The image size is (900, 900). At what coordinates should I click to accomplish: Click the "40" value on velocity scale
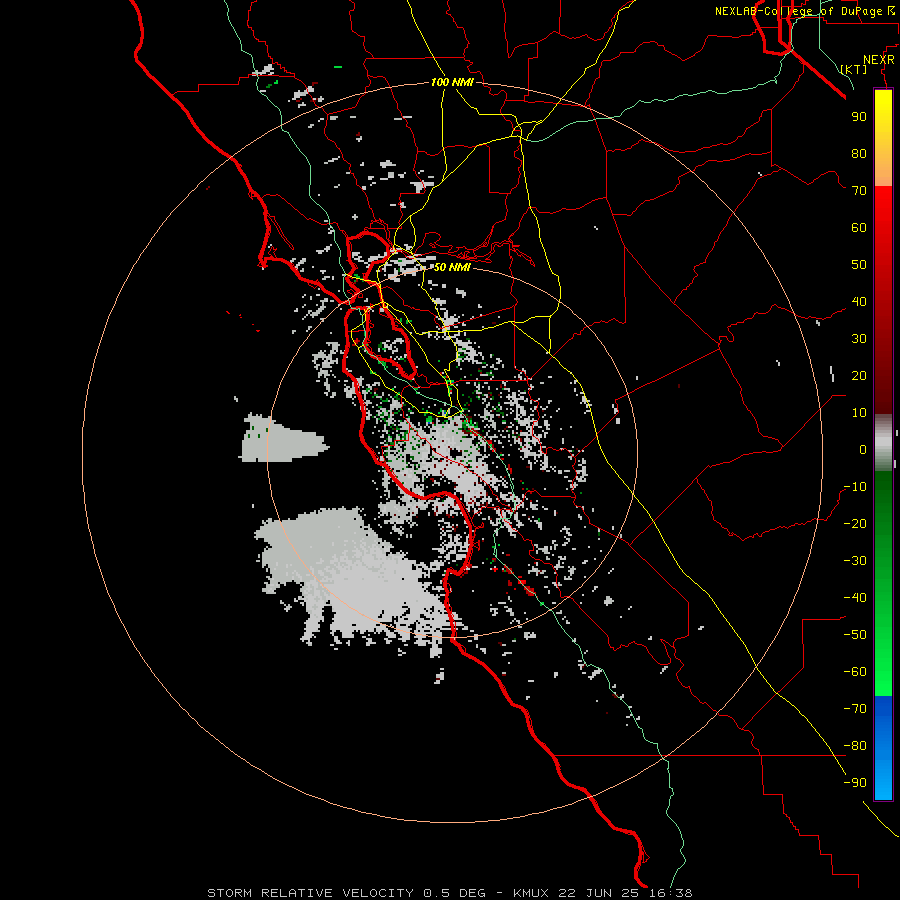[859, 301]
